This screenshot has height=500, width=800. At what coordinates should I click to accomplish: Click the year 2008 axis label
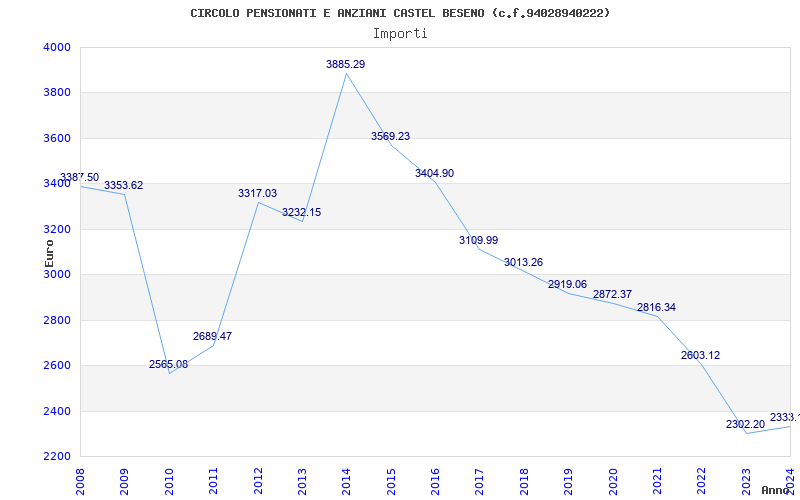pyautogui.click(x=80, y=481)
